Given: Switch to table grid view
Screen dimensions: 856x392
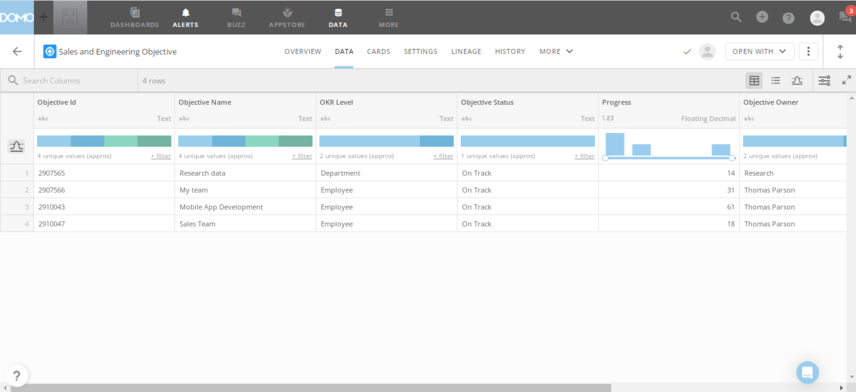Looking at the screenshot, I should pyautogui.click(x=754, y=81).
